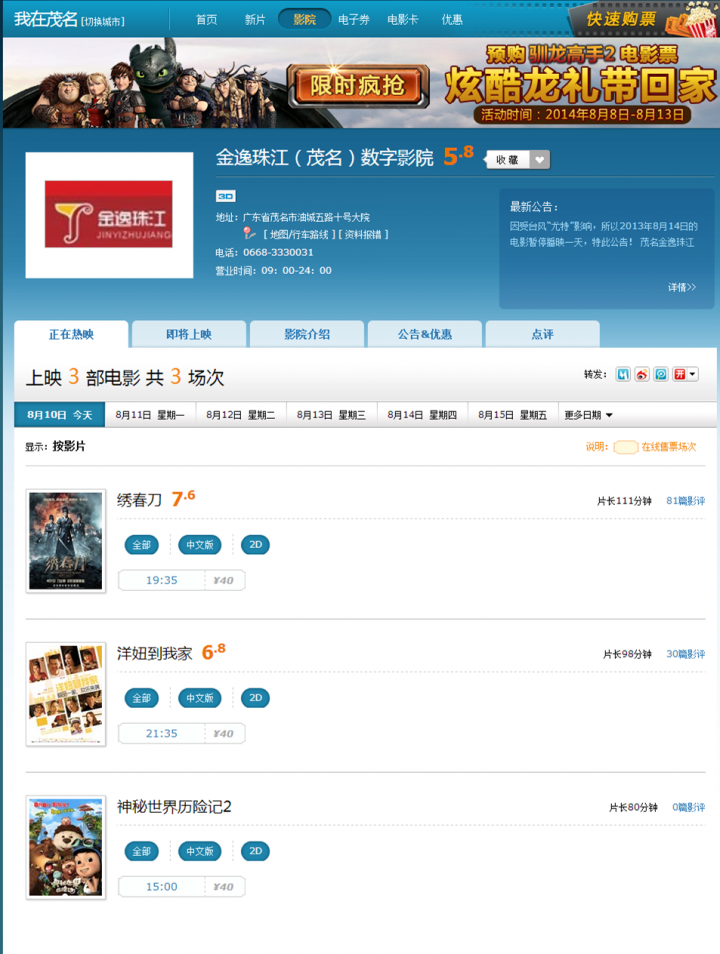Image resolution: width=720 pixels, height=954 pixels.
Task: Open 30篇影评 reviews link
Action: [685, 654]
